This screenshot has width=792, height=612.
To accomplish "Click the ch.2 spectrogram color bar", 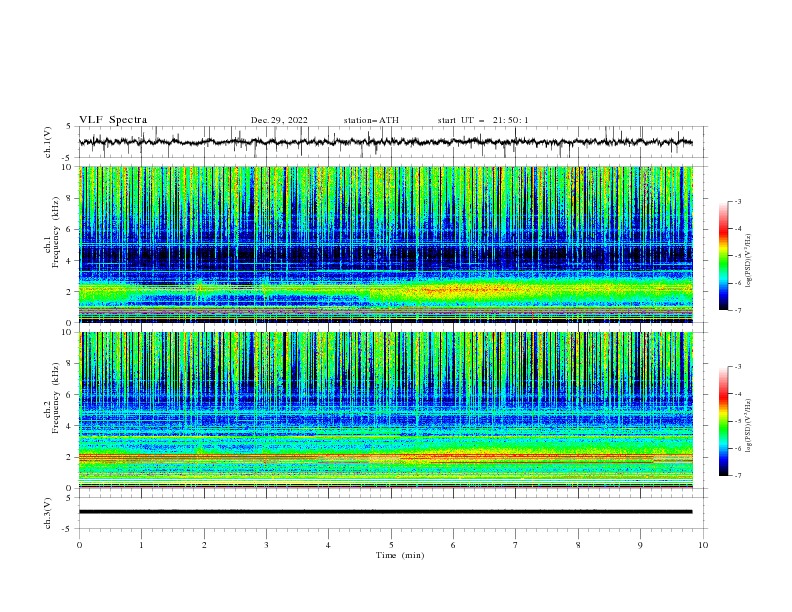I will coord(723,421).
